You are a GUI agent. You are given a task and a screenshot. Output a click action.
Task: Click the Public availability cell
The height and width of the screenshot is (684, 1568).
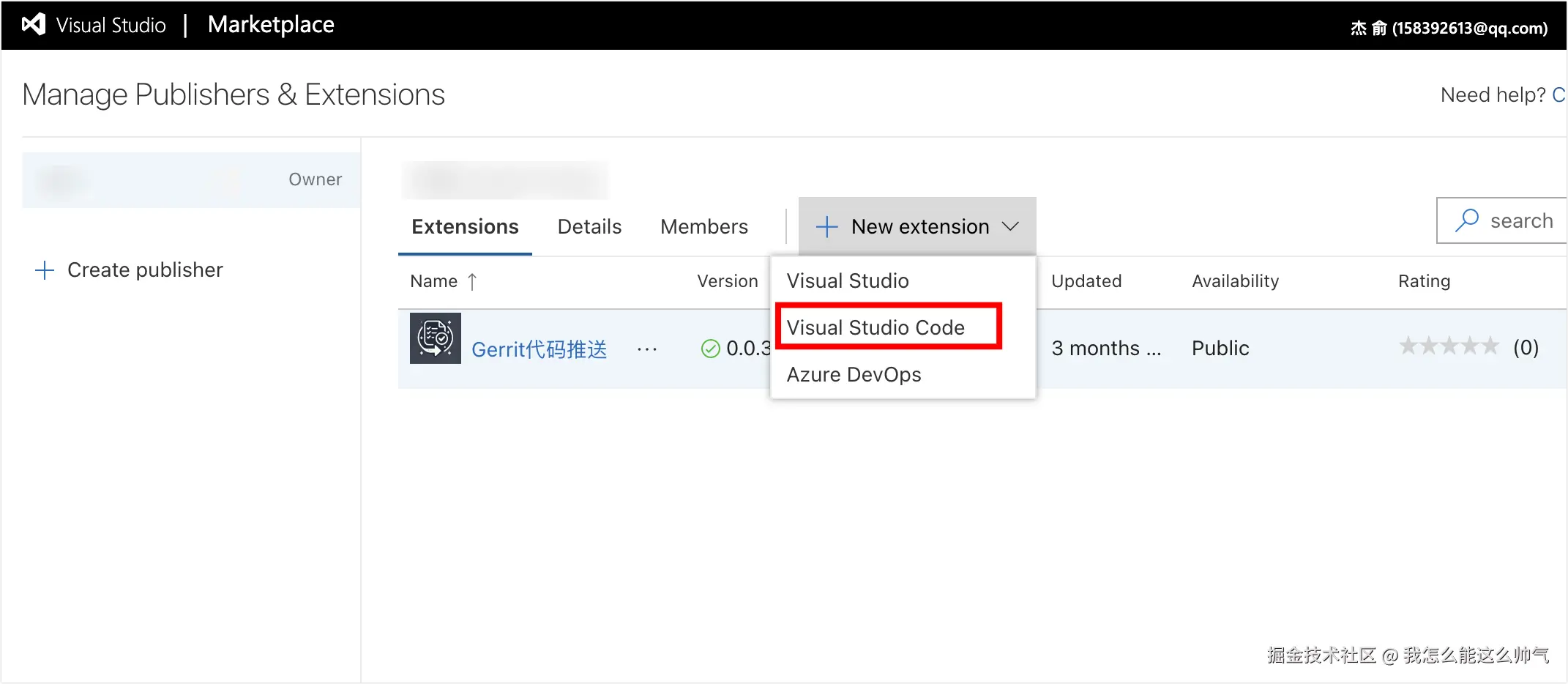tap(1220, 348)
